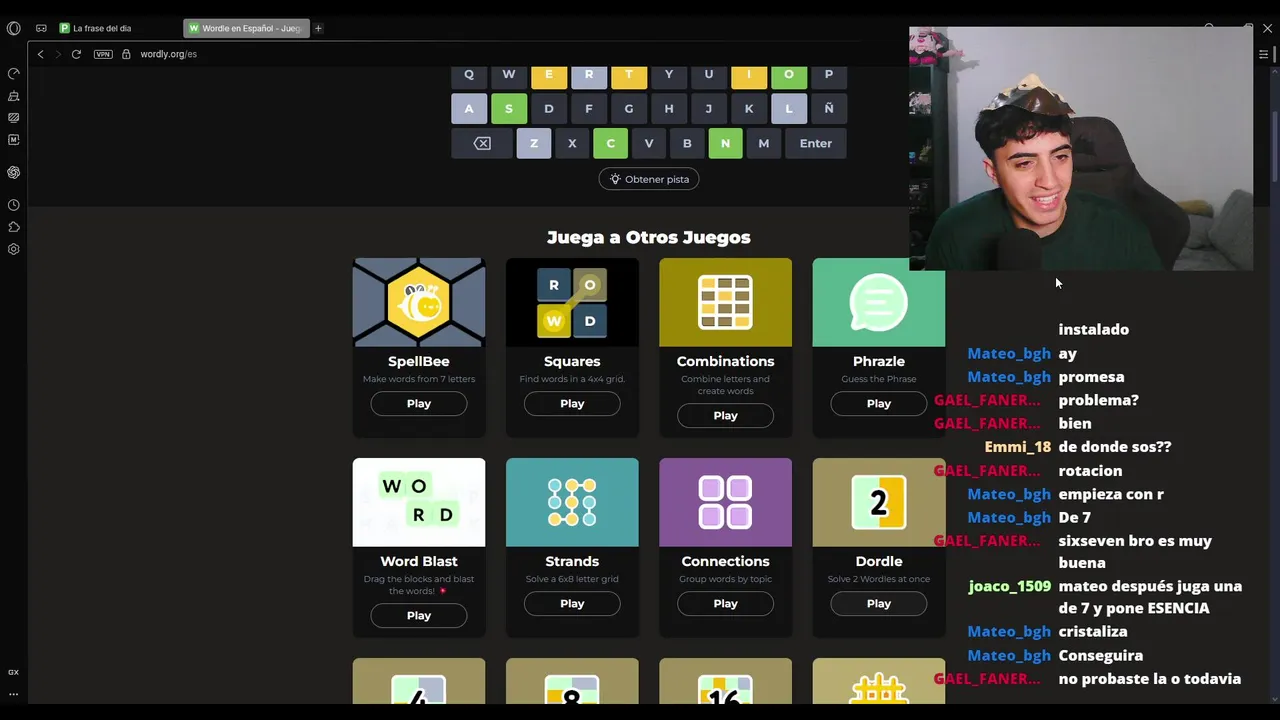Screen dimensions: 1280x720
Task: Hit the Enter key on Wordle keyboard
Action: tap(816, 143)
